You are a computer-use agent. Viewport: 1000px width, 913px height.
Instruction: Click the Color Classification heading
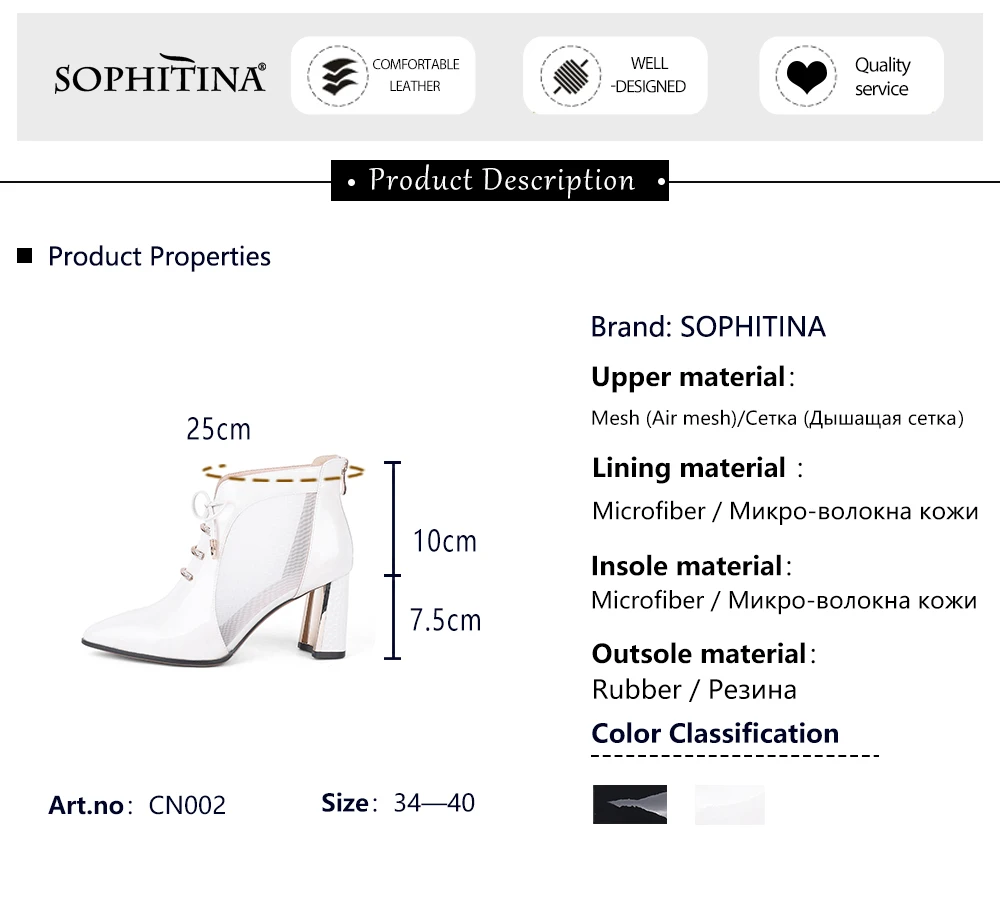click(x=715, y=733)
